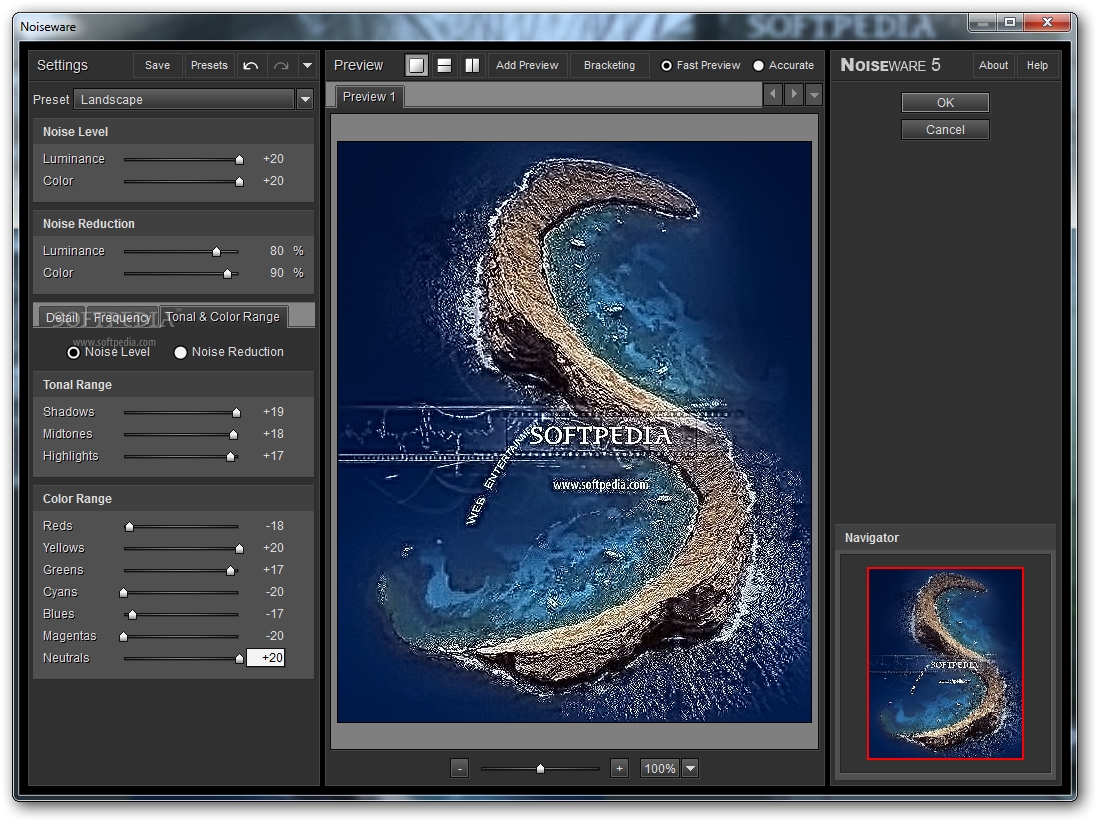Click the Reds -18 value
Image resolution: width=1098 pixels, height=822 pixels.
274,526
